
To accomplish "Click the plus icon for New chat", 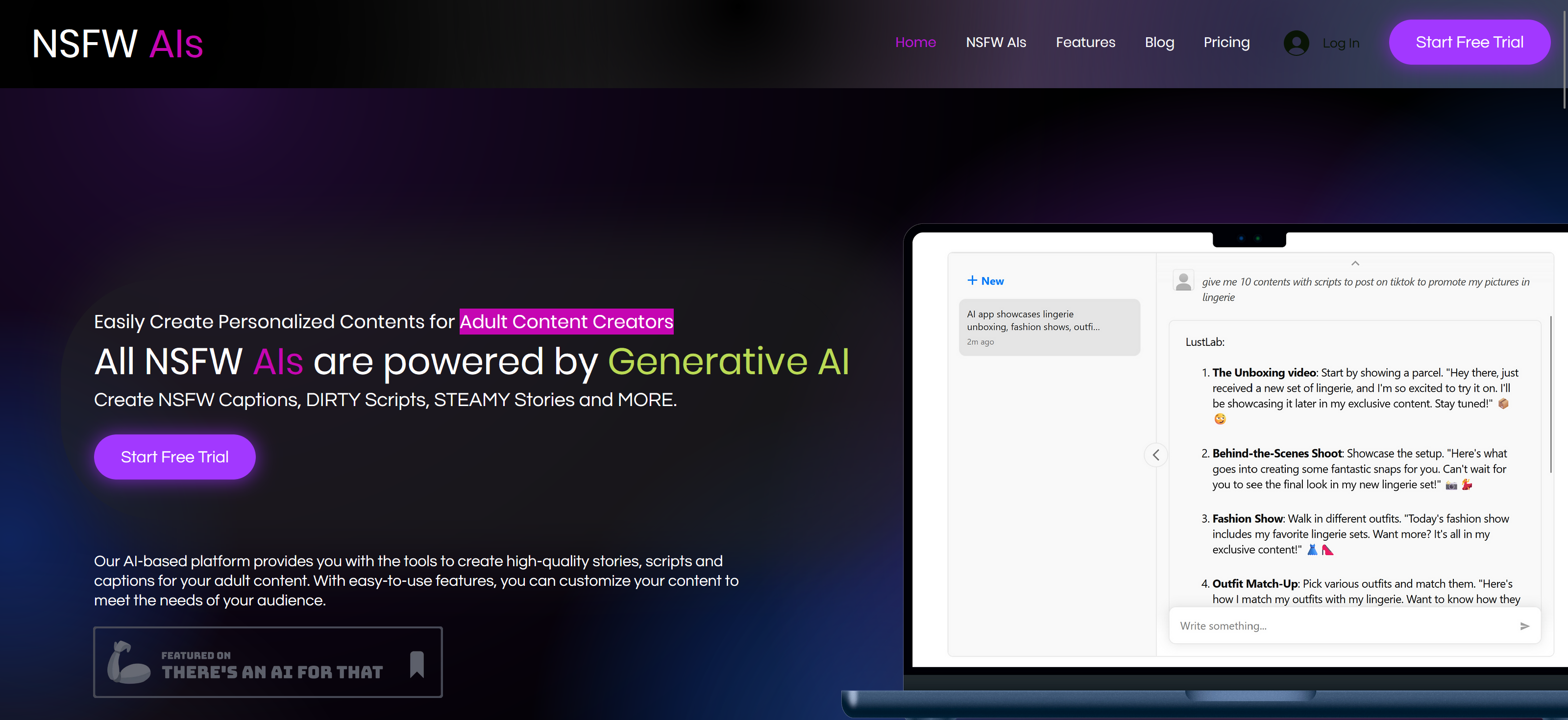I will (x=972, y=281).
